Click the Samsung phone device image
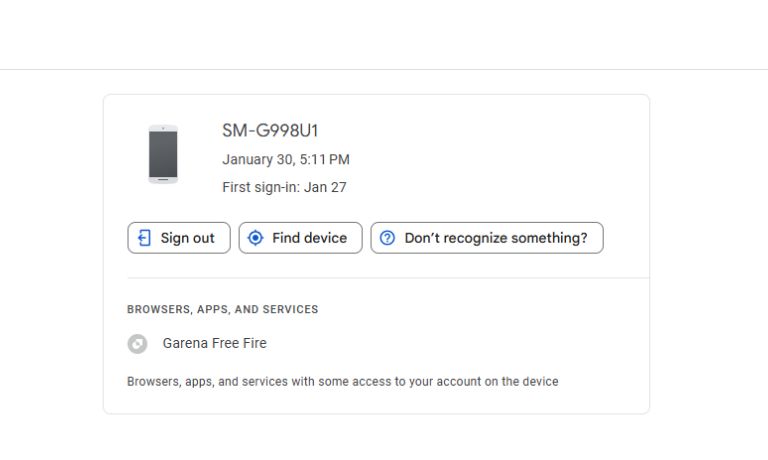This screenshot has height=460, width=768. pyautogui.click(x=162, y=155)
